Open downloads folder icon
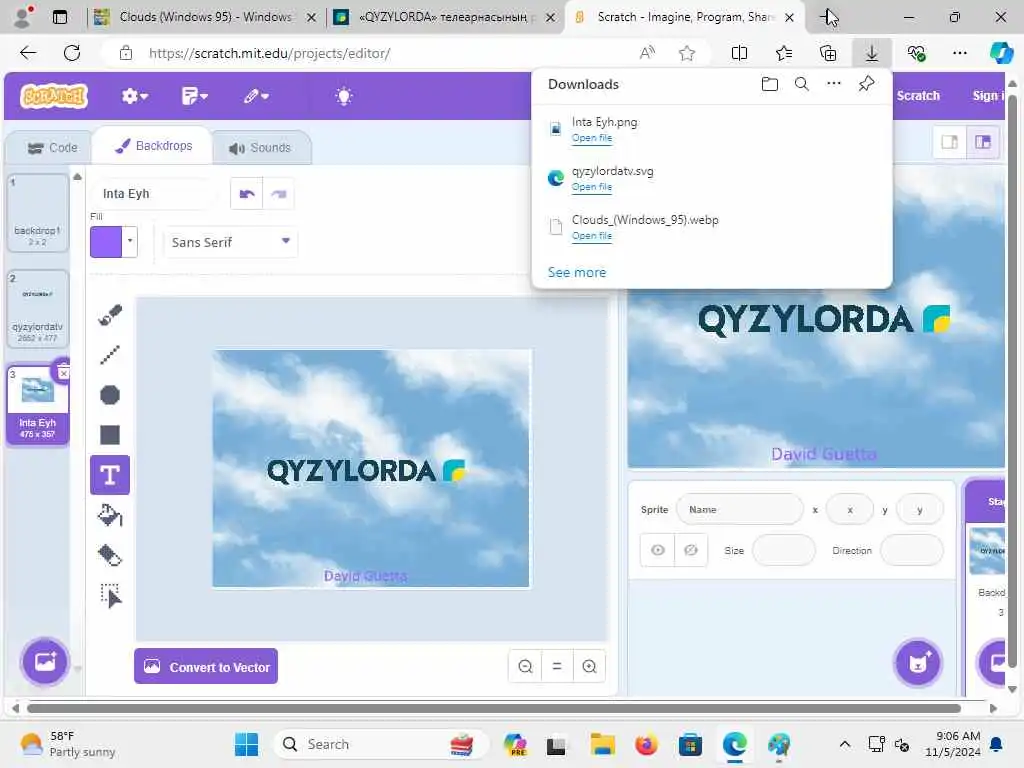 point(770,84)
